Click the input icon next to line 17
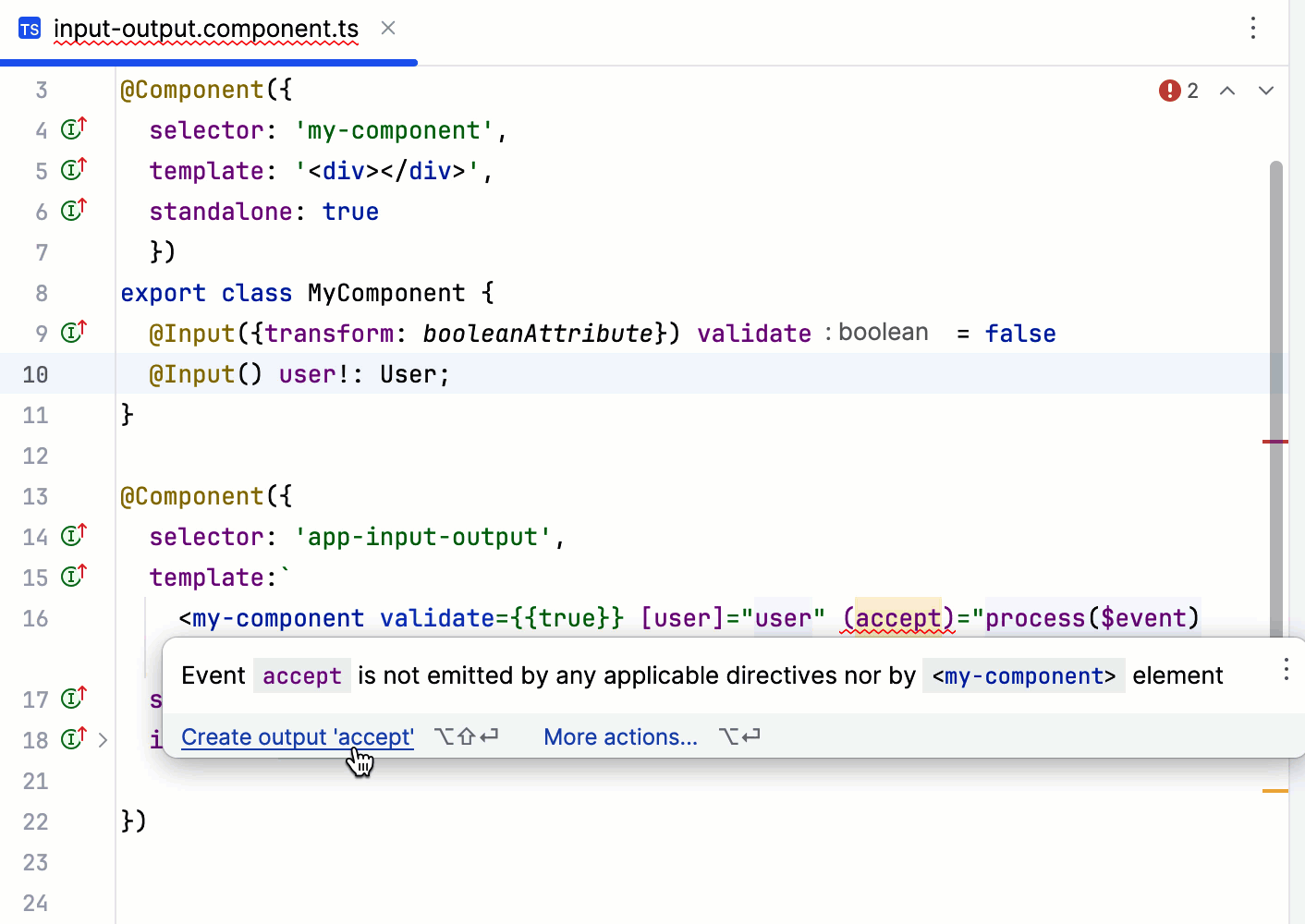Image resolution: width=1305 pixels, height=924 pixels. (72, 699)
